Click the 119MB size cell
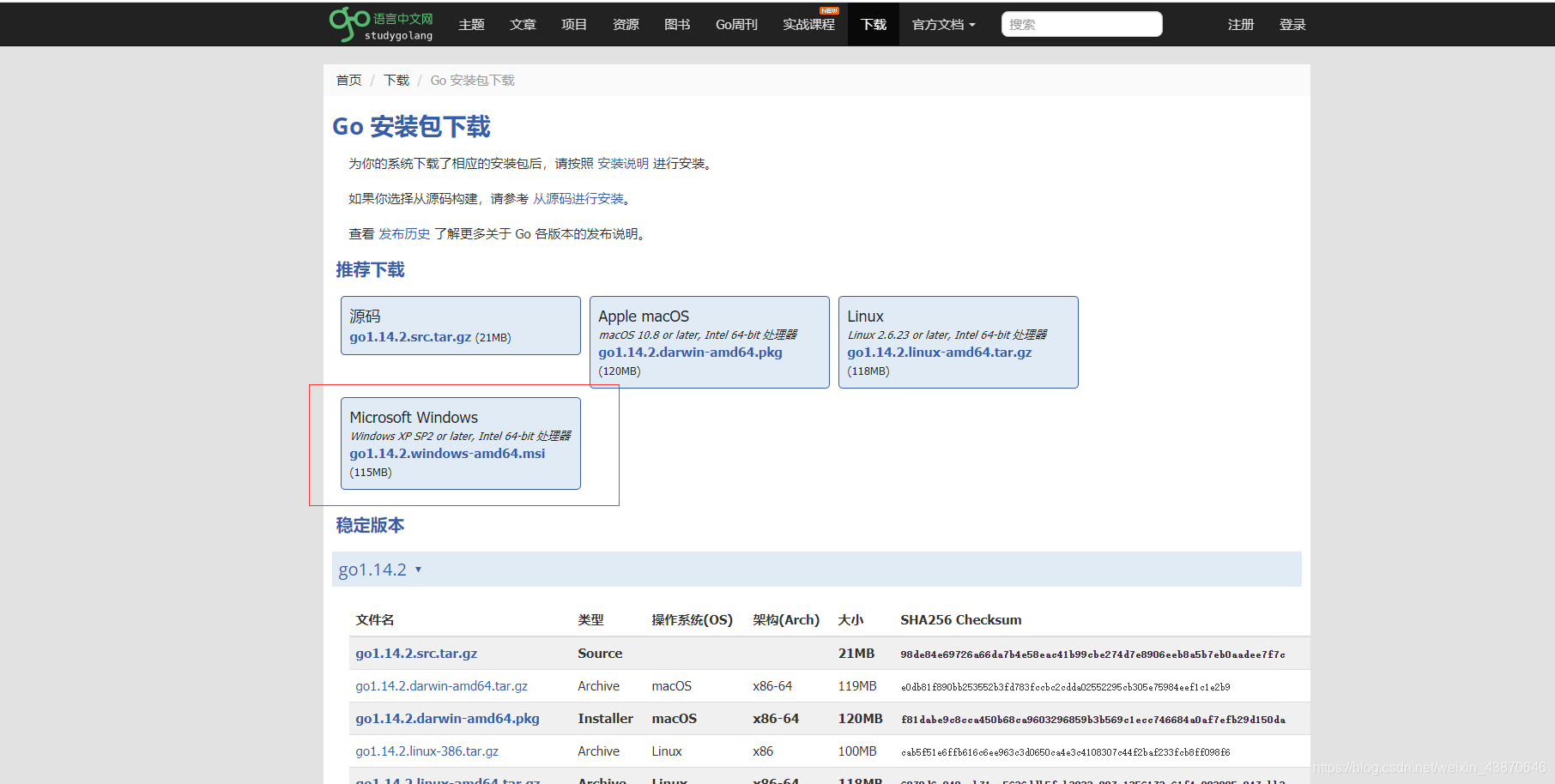 click(857, 686)
